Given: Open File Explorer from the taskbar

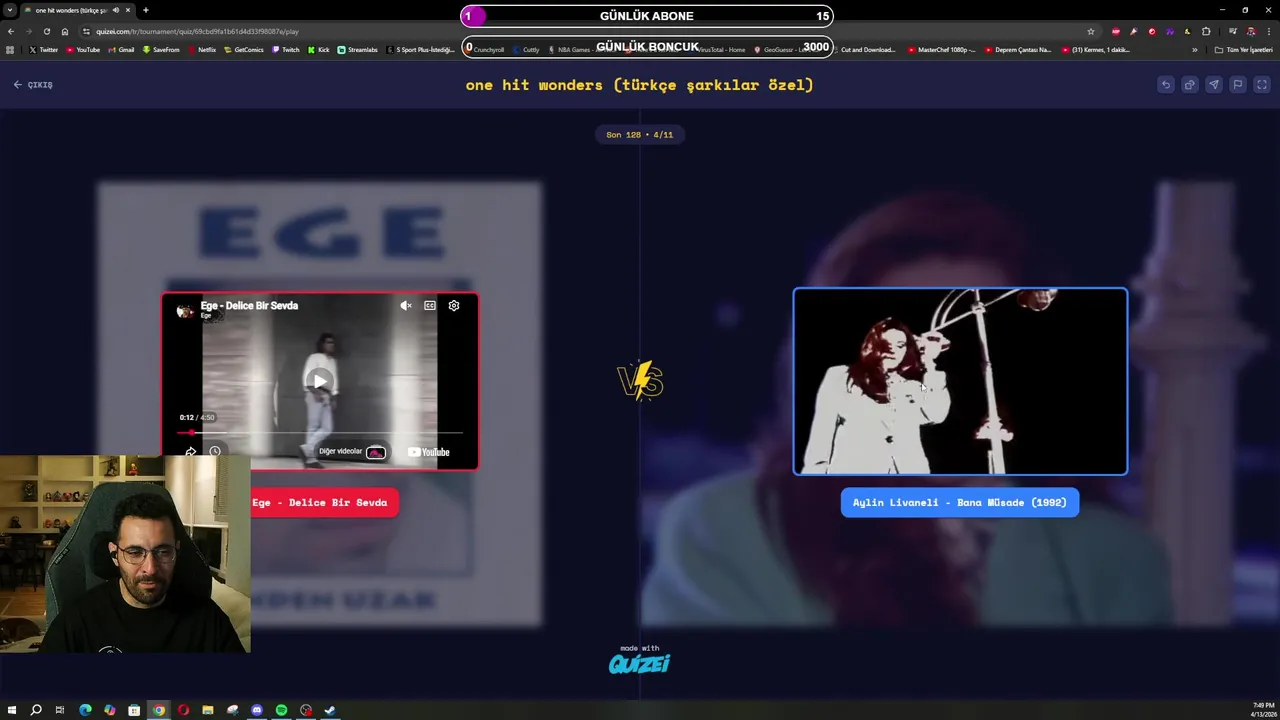Looking at the screenshot, I should tap(208, 710).
